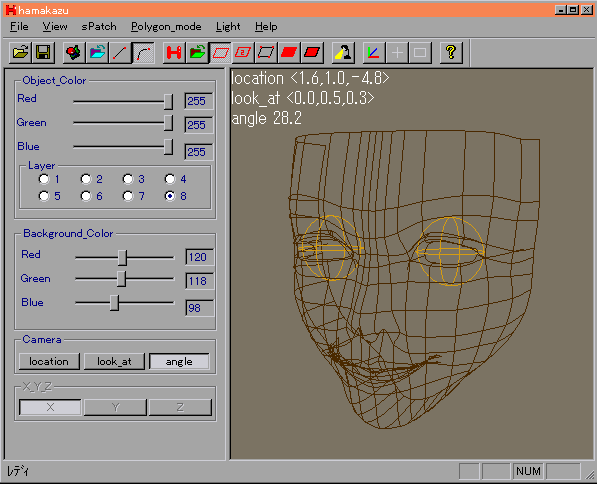
Task: Open the Light menu
Action: pyautogui.click(x=228, y=27)
